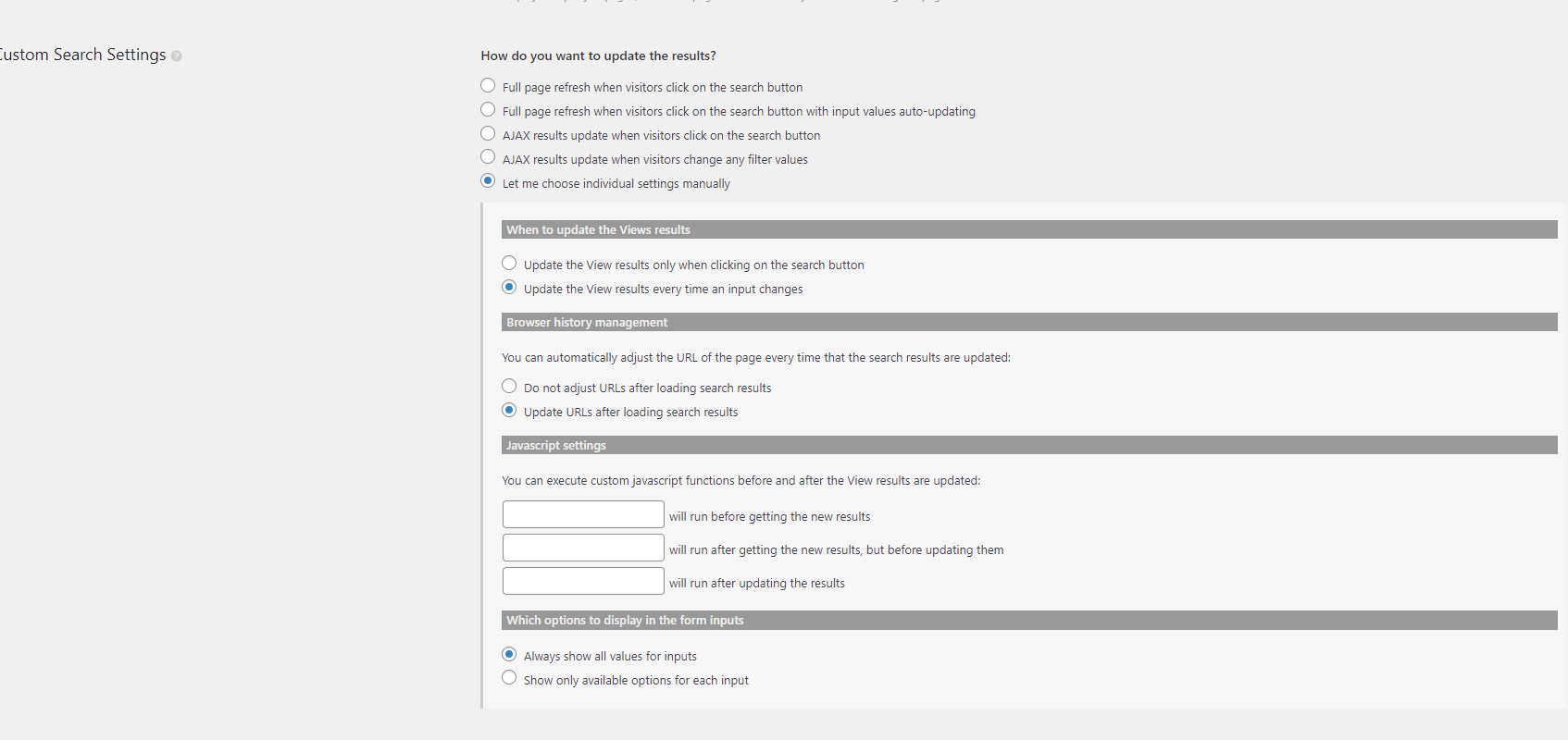Click the Browser history management section header
The width and height of the screenshot is (1568, 740).
coord(1029,322)
